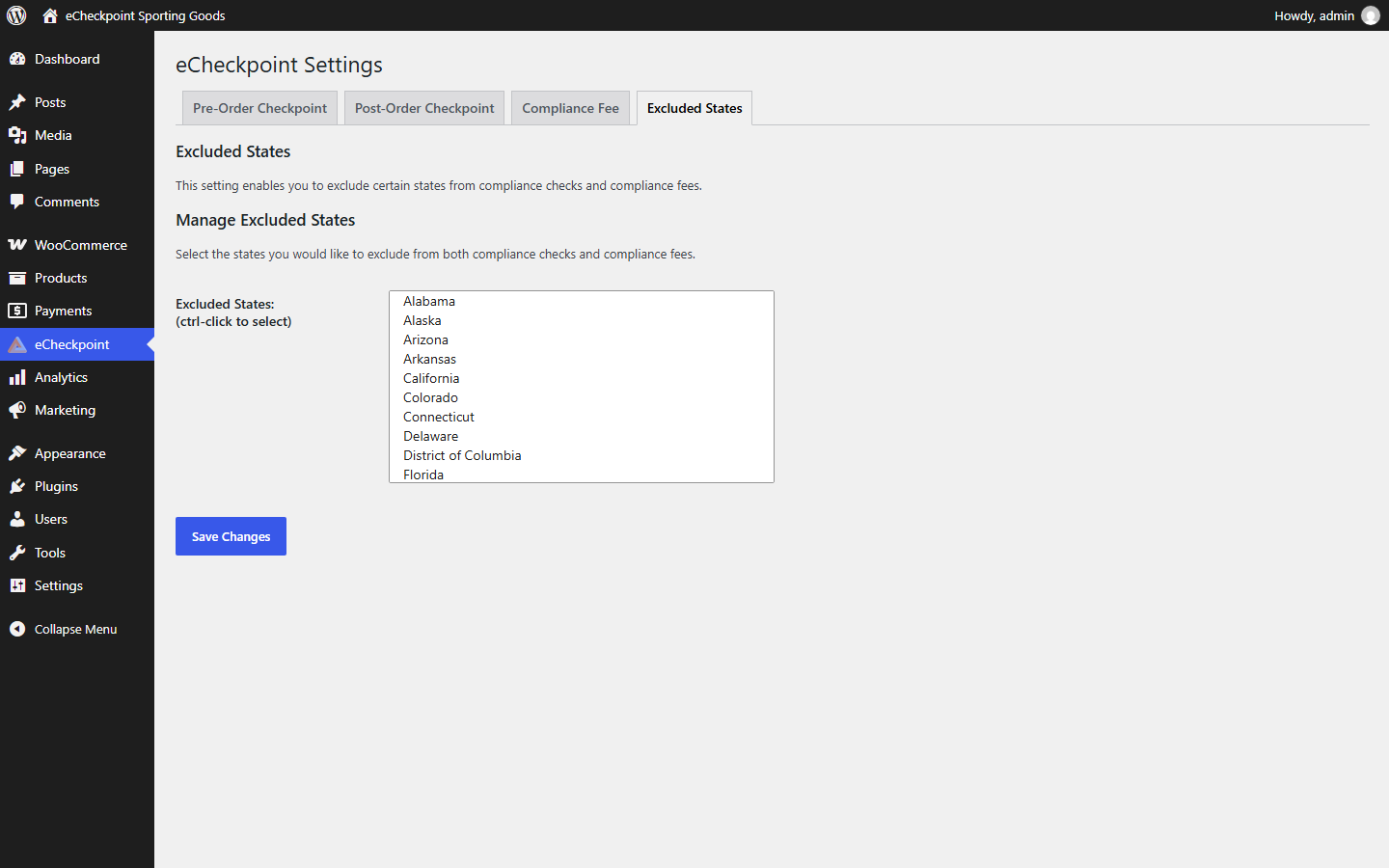Click the Settings sliders icon
The image size is (1389, 868).
17,585
